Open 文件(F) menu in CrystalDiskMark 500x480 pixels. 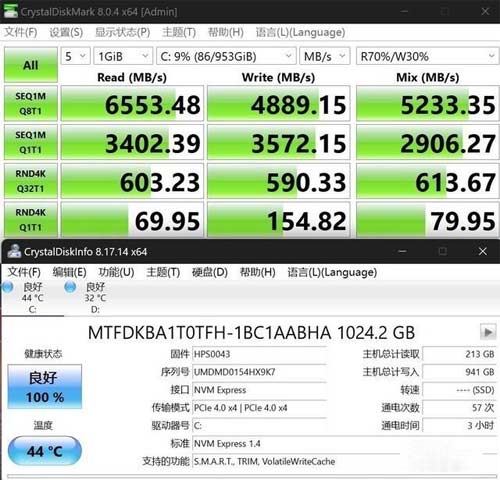(x=21, y=32)
